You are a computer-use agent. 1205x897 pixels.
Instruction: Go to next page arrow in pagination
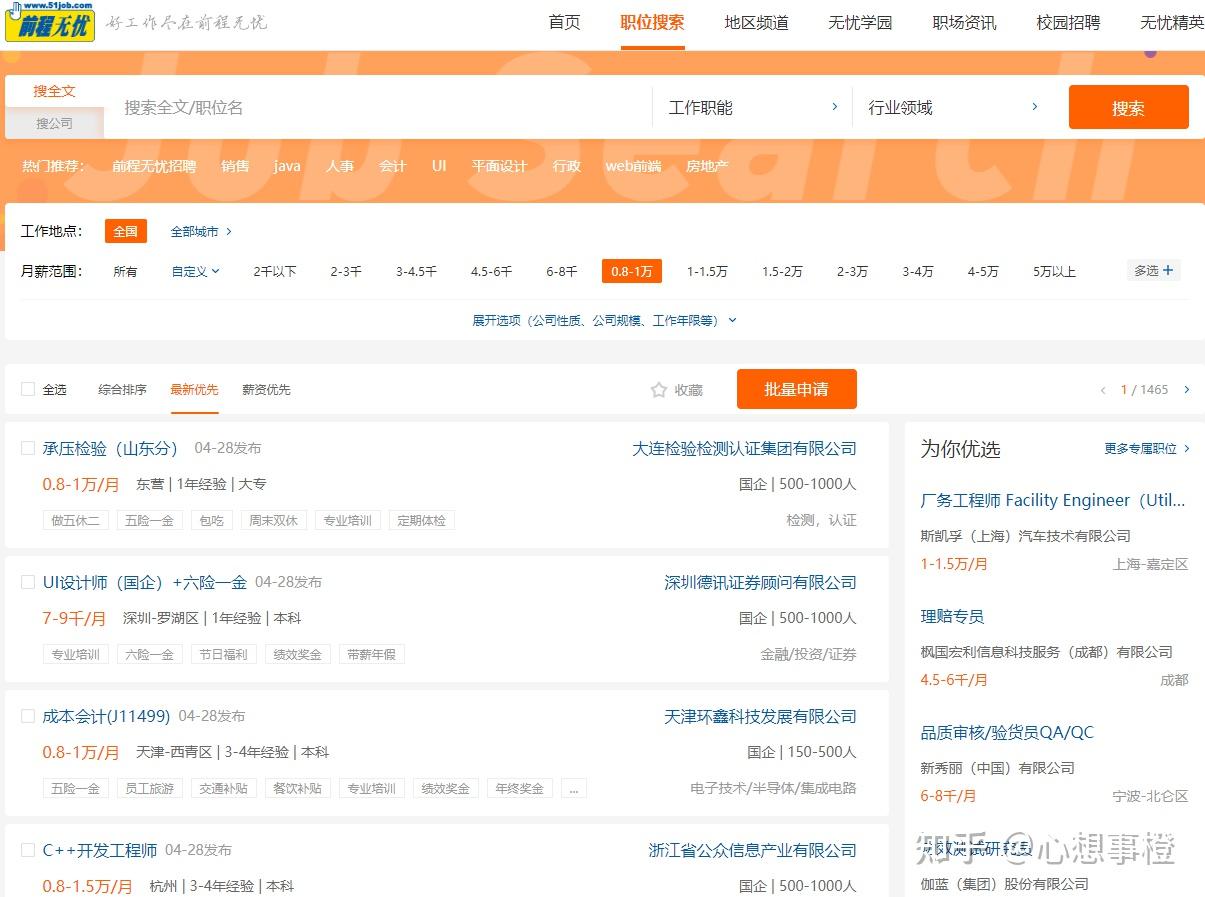1187,390
